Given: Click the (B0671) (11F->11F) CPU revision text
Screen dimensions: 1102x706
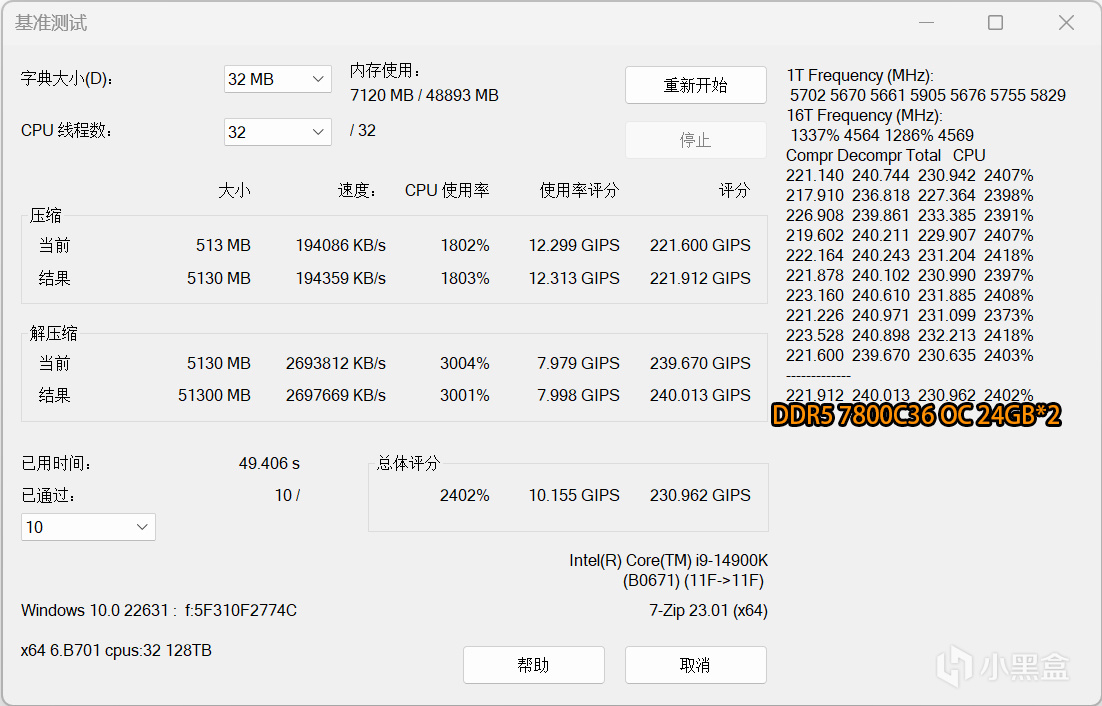Looking at the screenshot, I should [694, 581].
